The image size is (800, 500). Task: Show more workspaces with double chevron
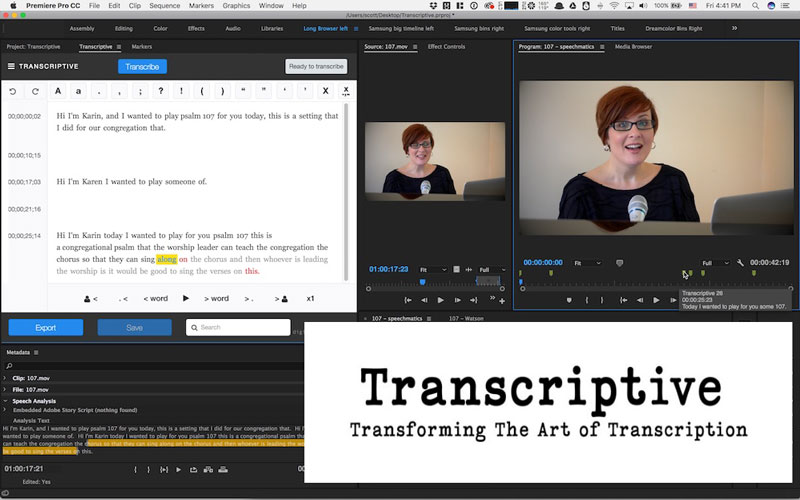(734, 28)
